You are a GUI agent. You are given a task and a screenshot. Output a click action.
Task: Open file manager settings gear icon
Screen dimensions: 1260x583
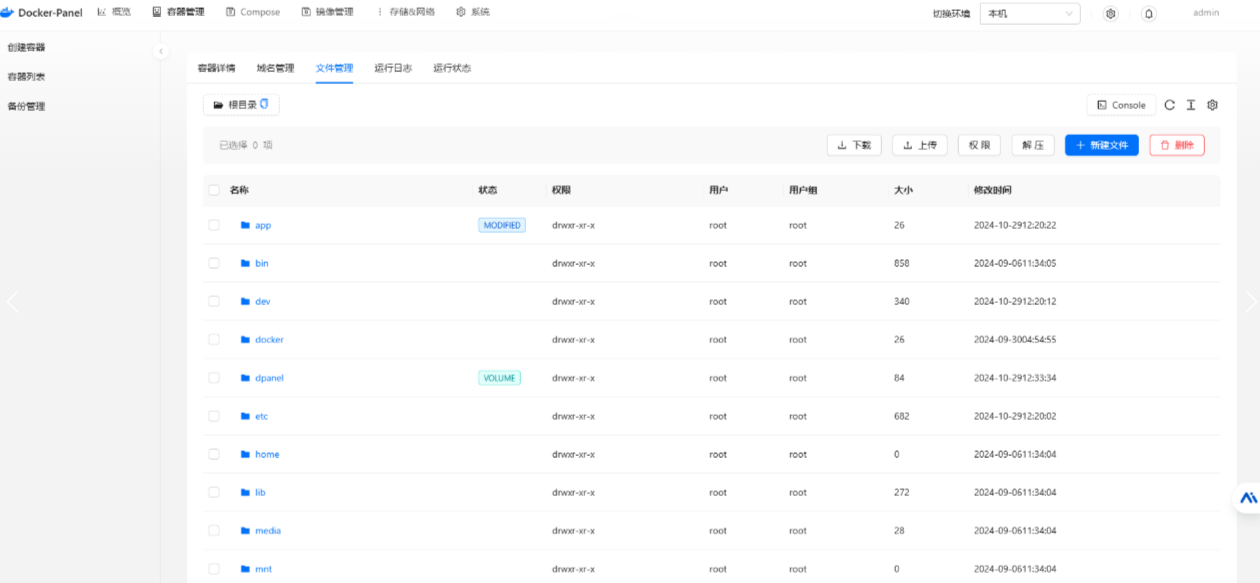1212,105
